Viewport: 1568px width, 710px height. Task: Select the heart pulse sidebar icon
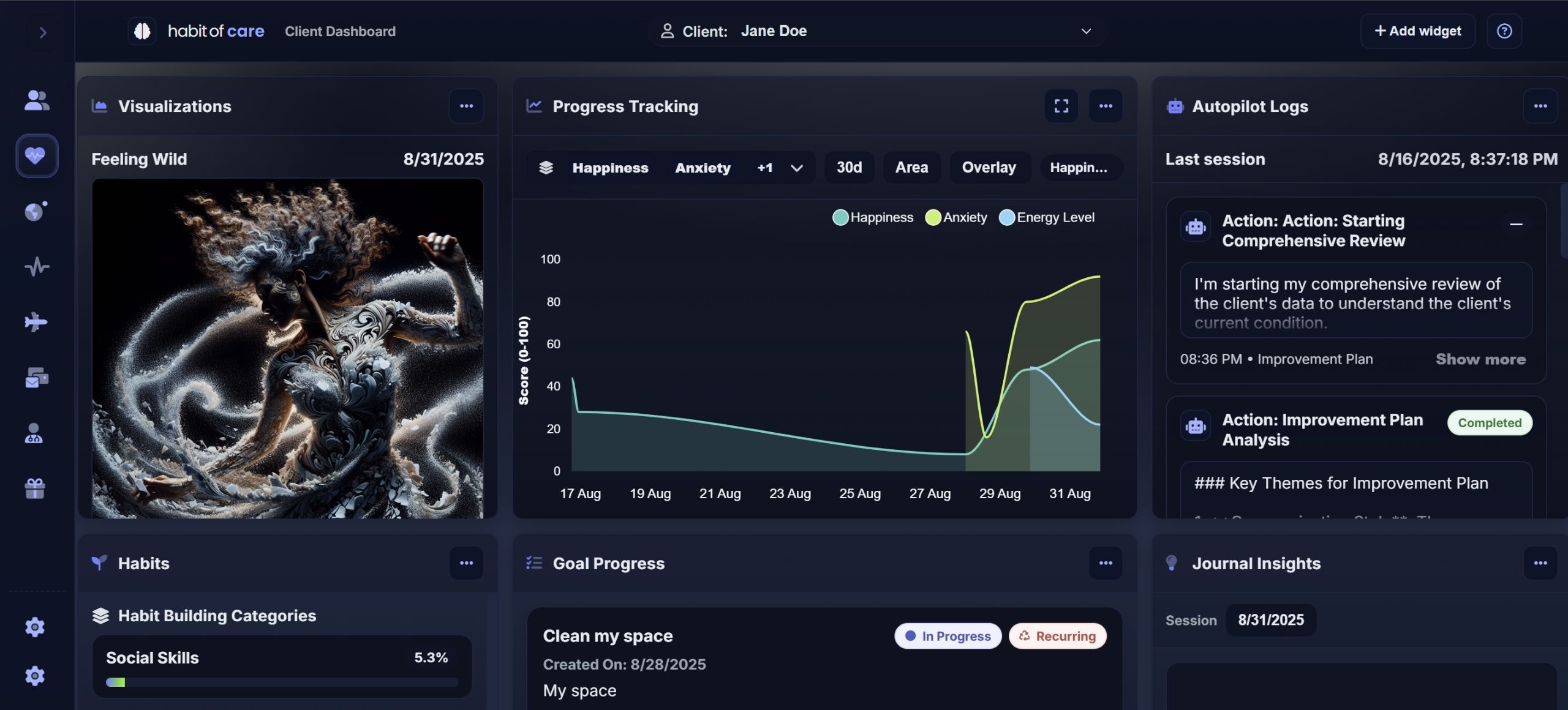pos(37,155)
